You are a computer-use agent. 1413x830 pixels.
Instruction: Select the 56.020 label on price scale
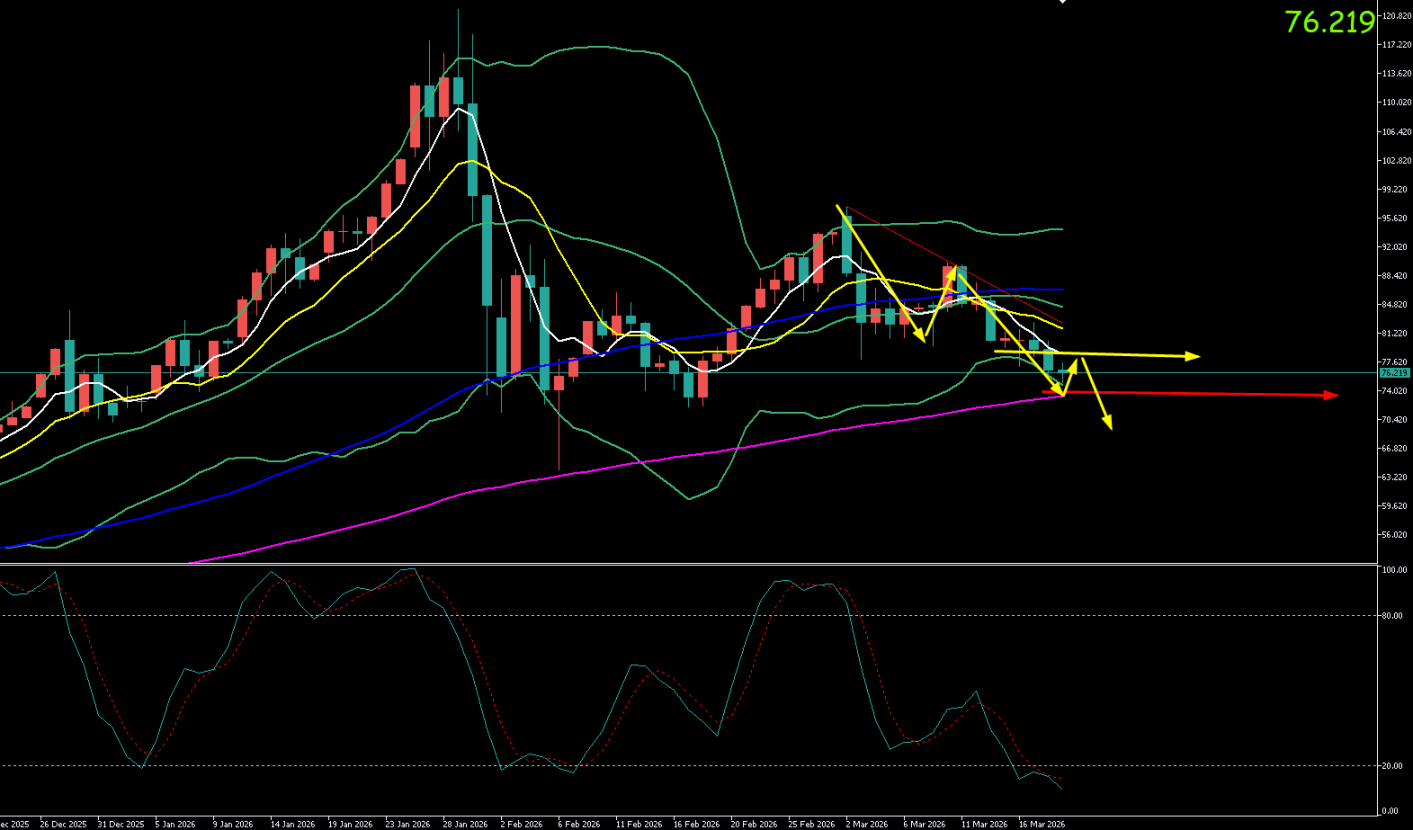pyautogui.click(x=1394, y=535)
